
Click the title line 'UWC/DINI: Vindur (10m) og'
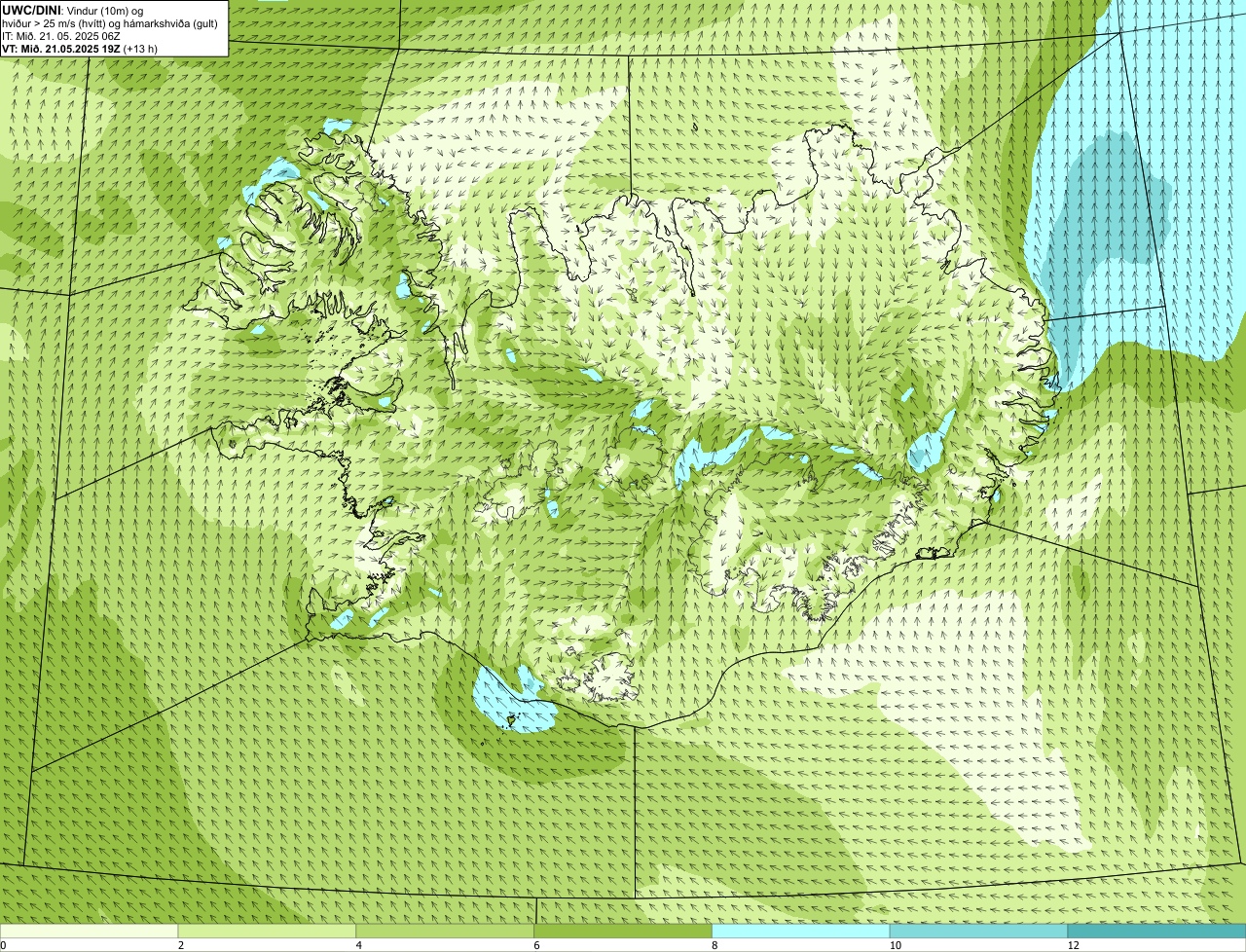[73, 10]
